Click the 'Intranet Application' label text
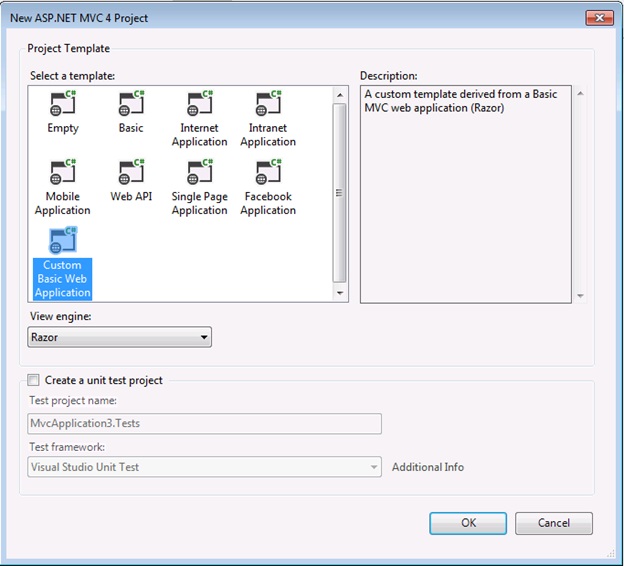The width and height of the screenshot is (624, 566). [268, 135]
